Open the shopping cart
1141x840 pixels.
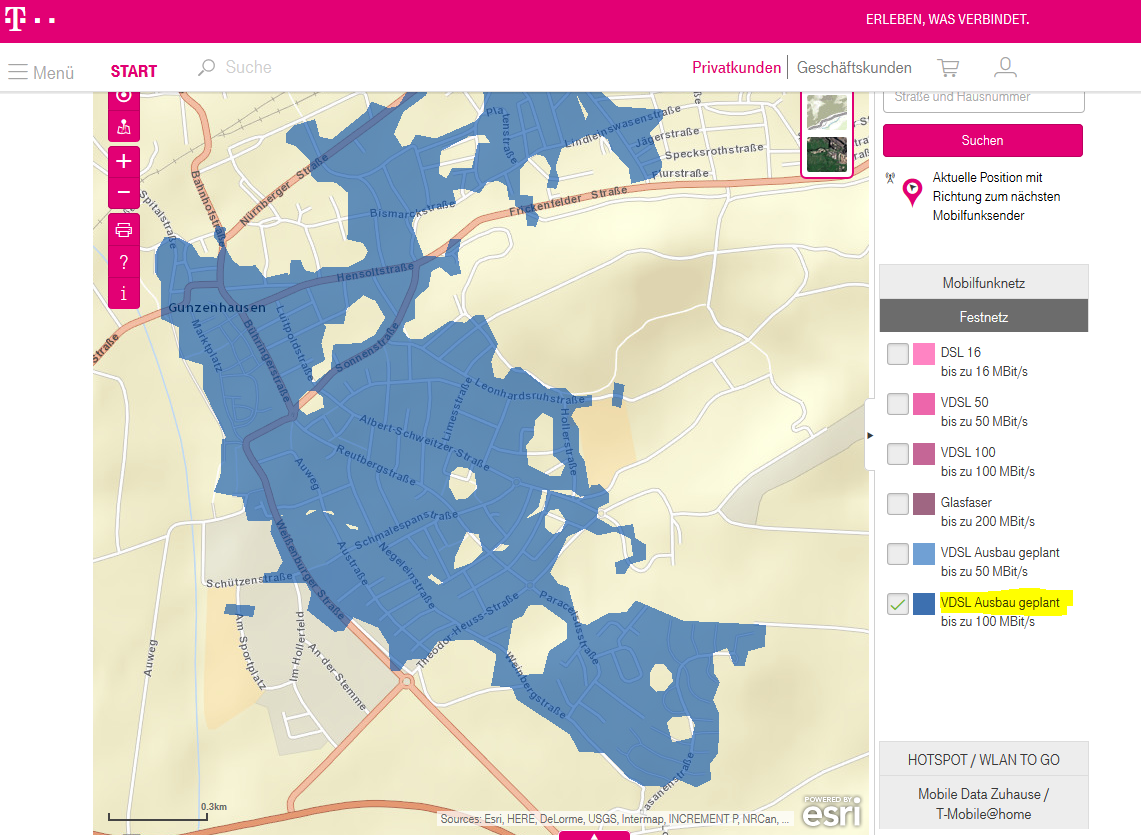click(948, 68)
